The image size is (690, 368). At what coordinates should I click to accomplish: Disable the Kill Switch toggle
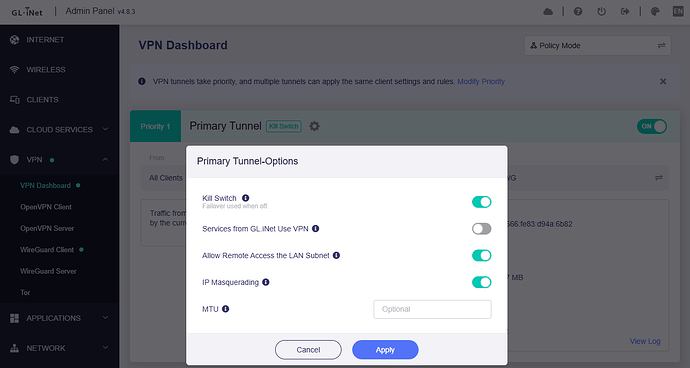point(481,202)
